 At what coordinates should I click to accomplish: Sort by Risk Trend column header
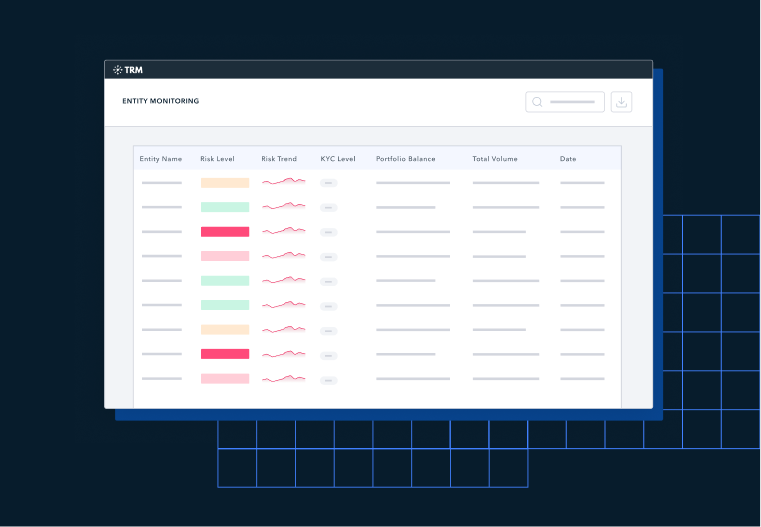(x=279, y=159)
